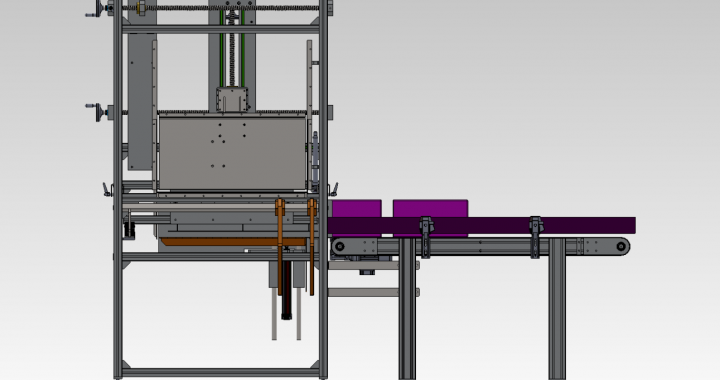Click the right guide clamp on the conveyor
This screenshot has width=720, height=380.
pyautogui.click(x=535, y=237)
